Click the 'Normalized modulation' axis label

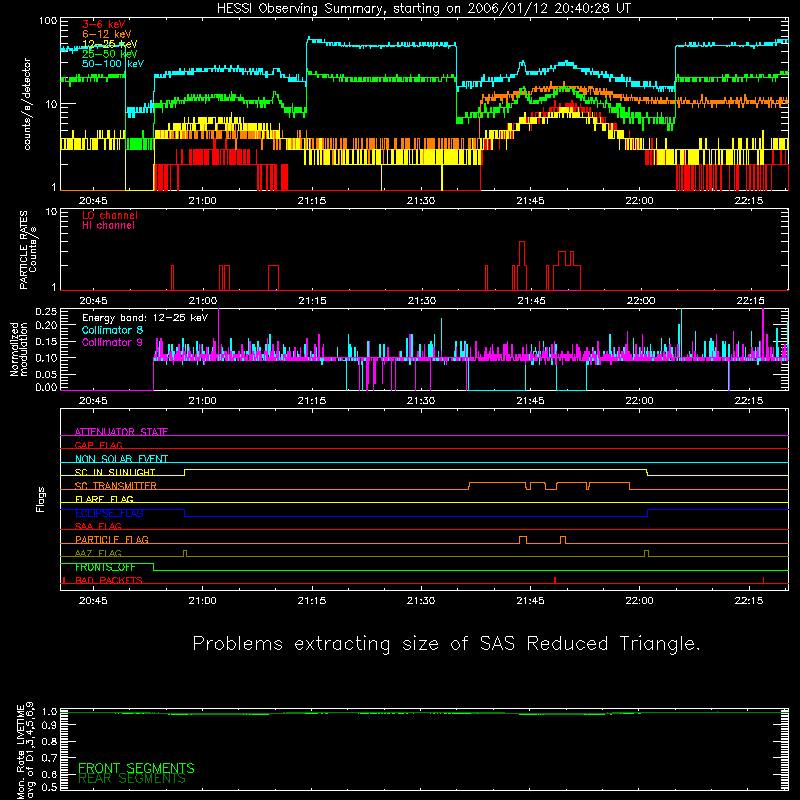click(18, 349)
